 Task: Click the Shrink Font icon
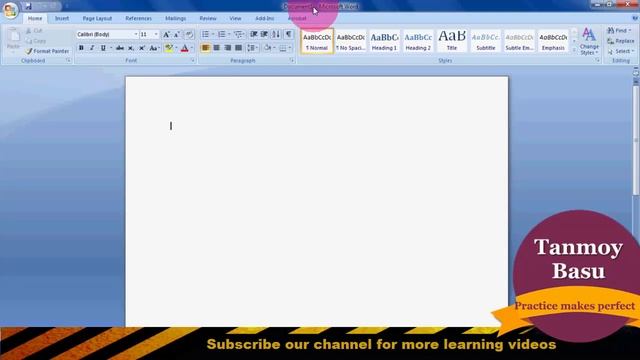[x=177, y=35]
